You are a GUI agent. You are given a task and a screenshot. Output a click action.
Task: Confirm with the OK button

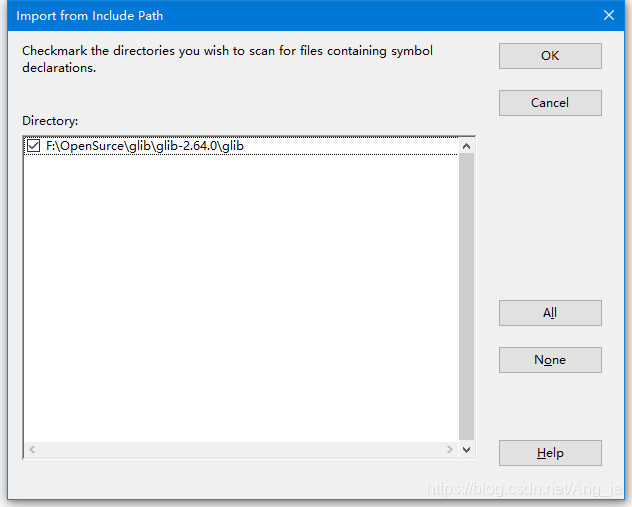(550, 56)
